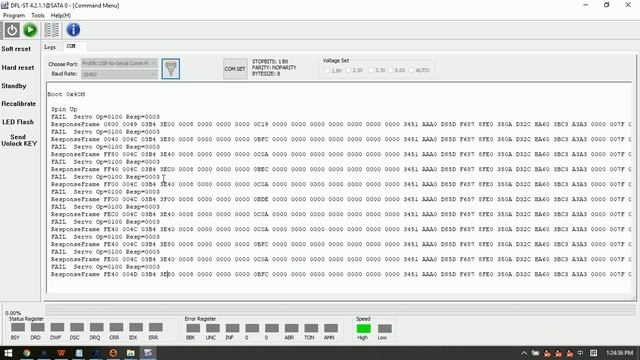The width and height of the screenshot is (640, 360).
Task: Click the 'Spin Up' line in the terminal
Action: pos(64,109)
